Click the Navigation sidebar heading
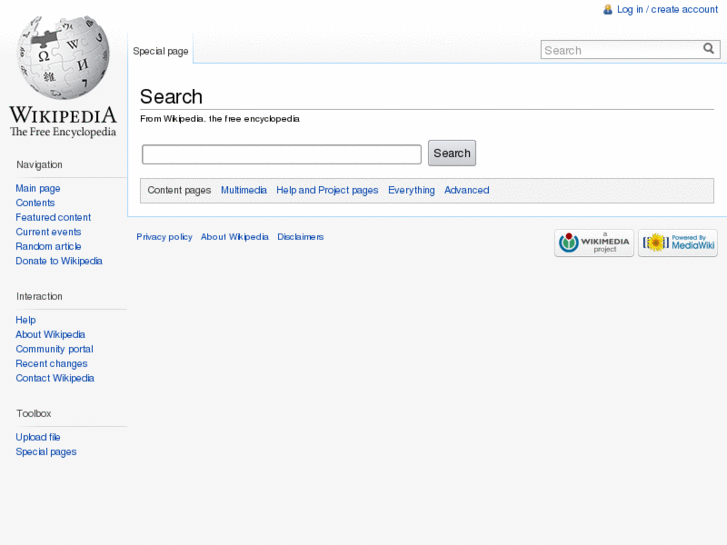 (x=39, y=165)
